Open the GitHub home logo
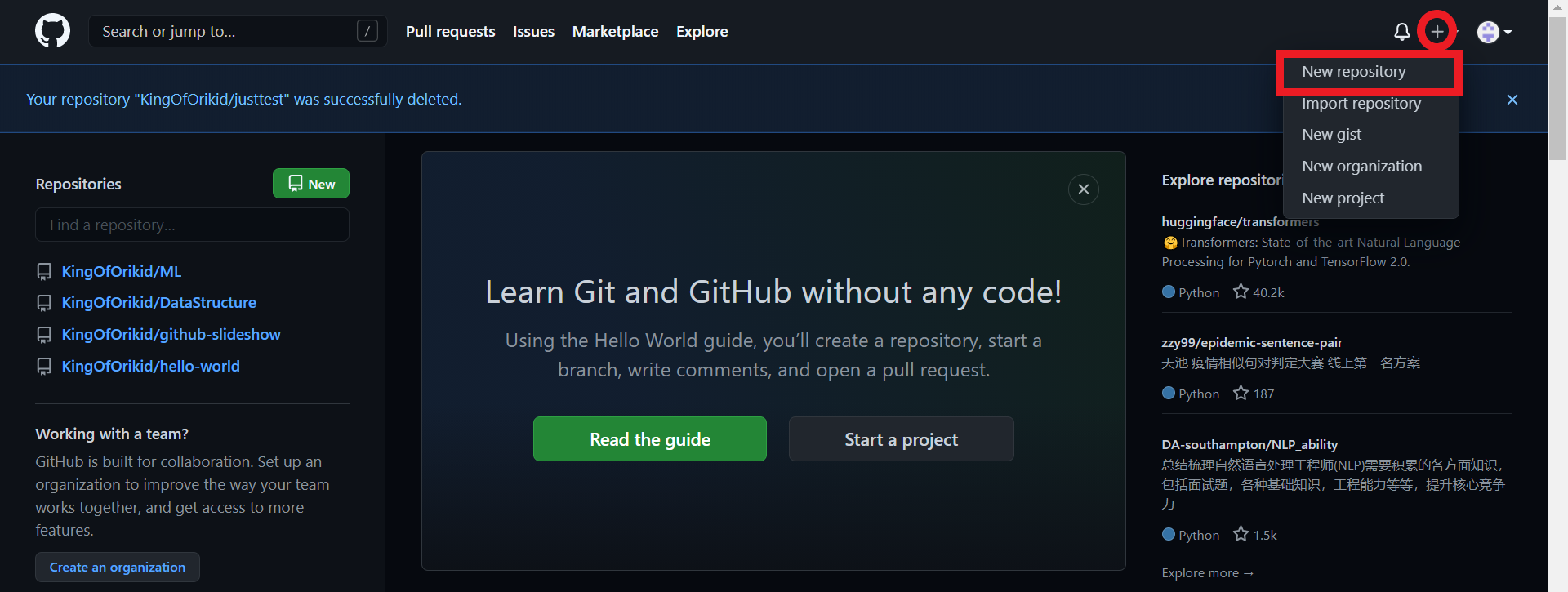 coord(52,31)
